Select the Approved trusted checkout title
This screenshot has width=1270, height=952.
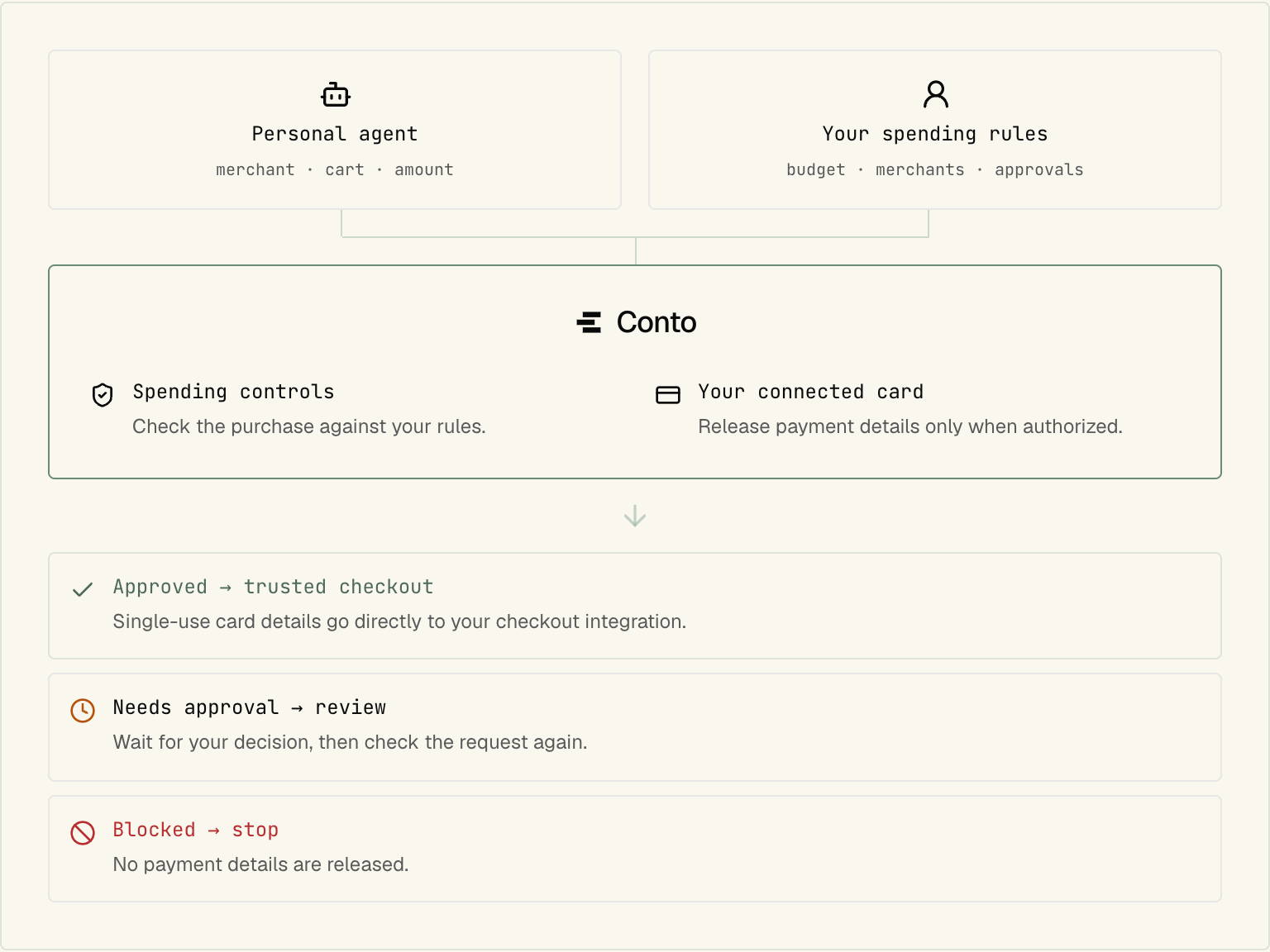pyautogui.click(x=273, y=587)
